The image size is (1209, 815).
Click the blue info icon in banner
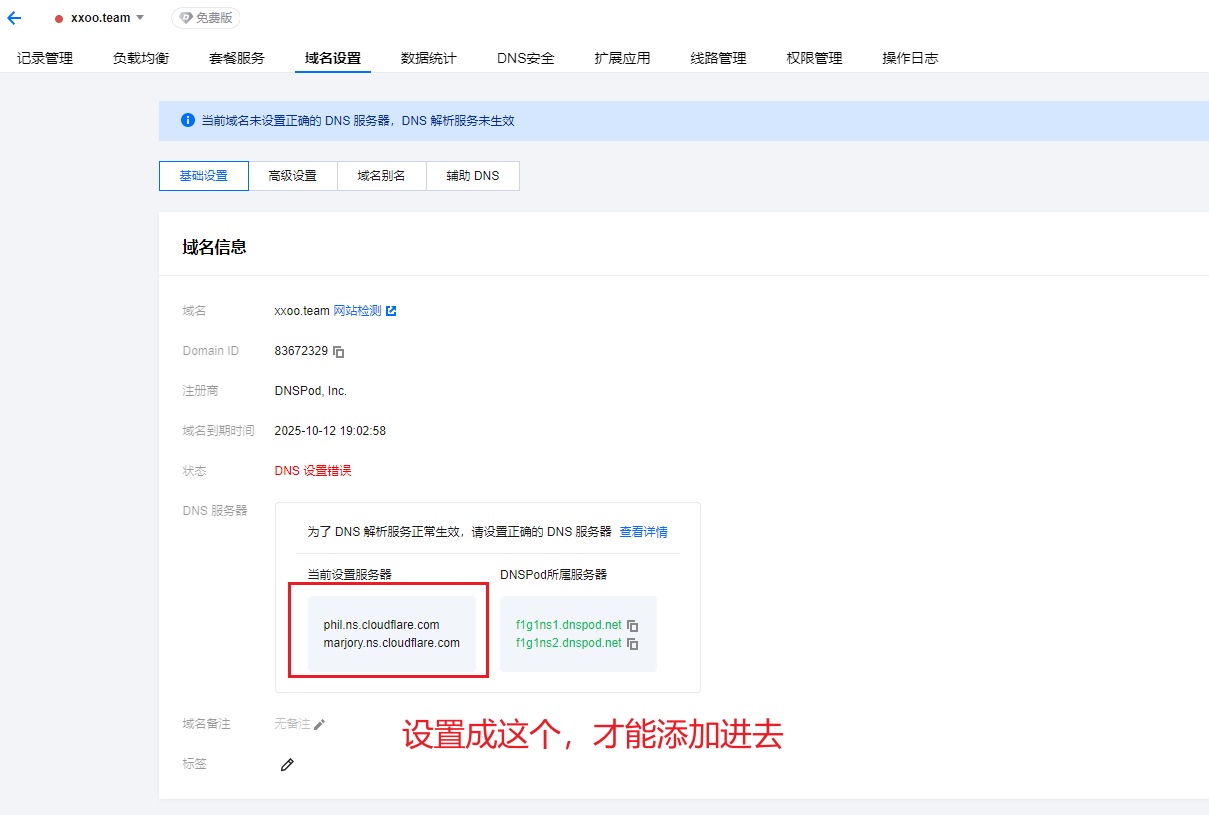(187, 120)
